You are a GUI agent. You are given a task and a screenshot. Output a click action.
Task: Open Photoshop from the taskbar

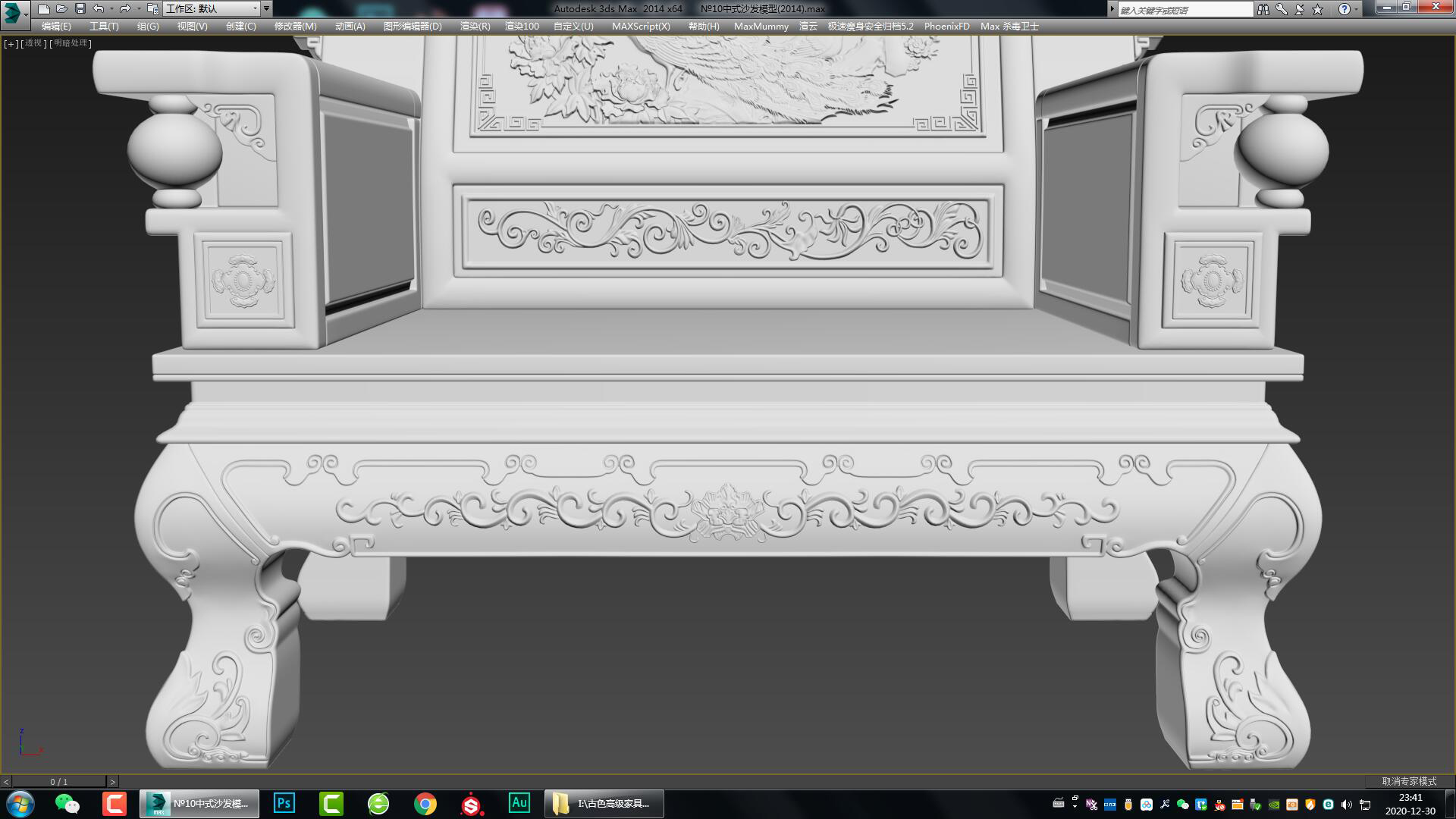tap(284, 802)
